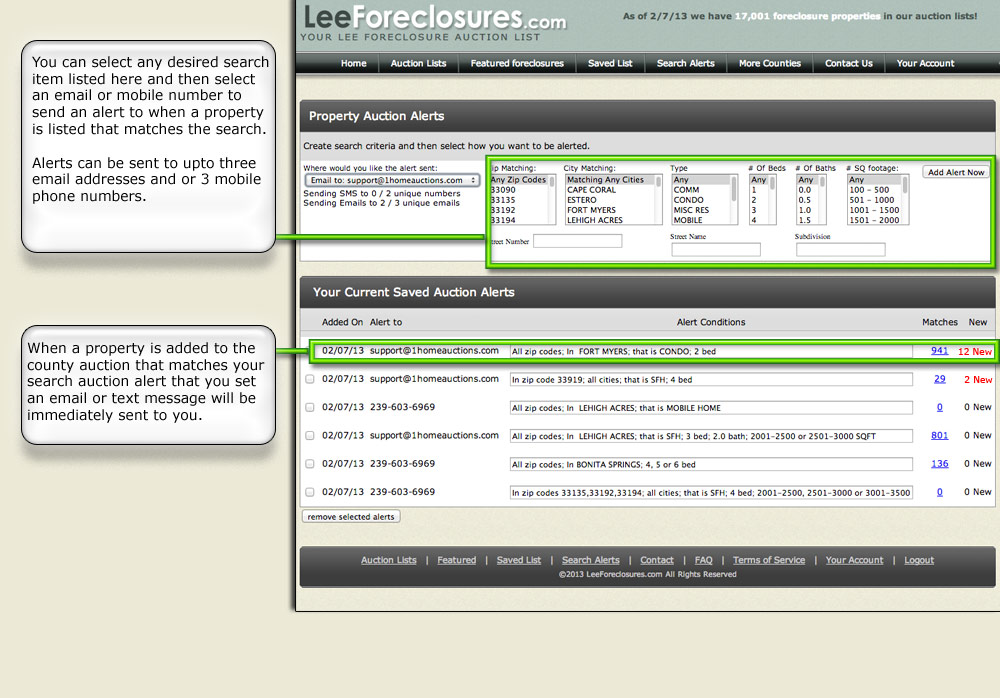Pick 3 in the # Of Beds list
The width and height of the screenshot is (1000, 698).
point(754,210)
